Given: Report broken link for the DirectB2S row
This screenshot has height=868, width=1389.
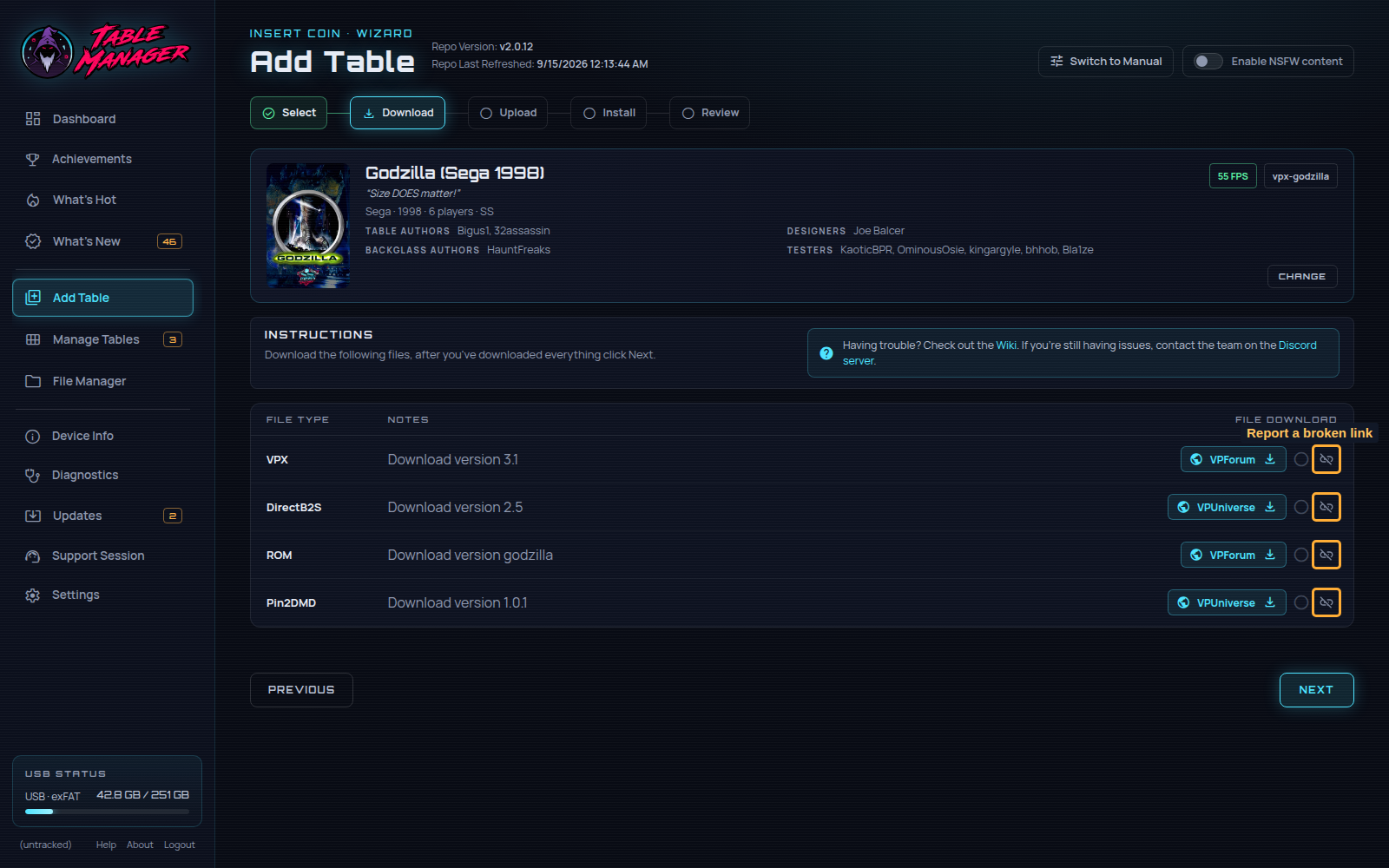Looking at the screenshot, I should (1326, 507).
